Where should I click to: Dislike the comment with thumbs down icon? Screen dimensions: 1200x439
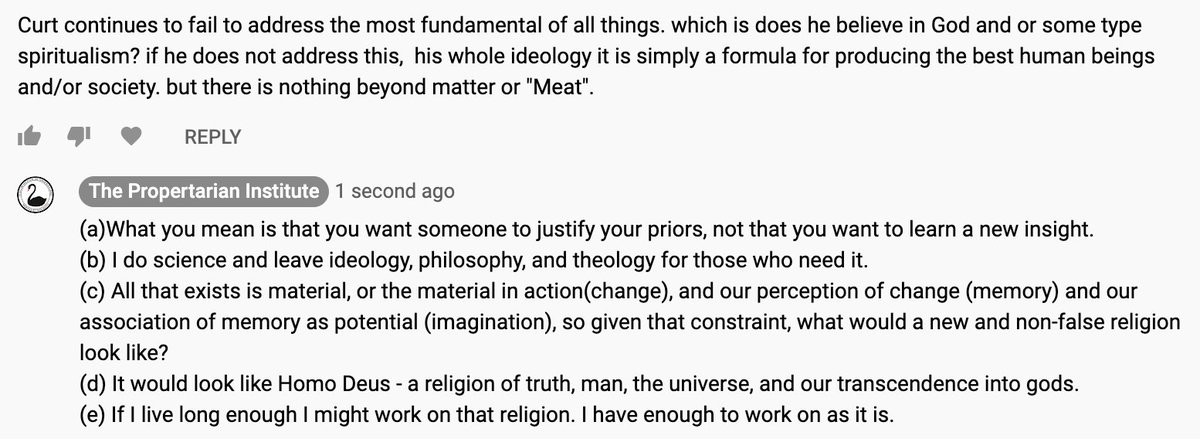tap(80, 136)
